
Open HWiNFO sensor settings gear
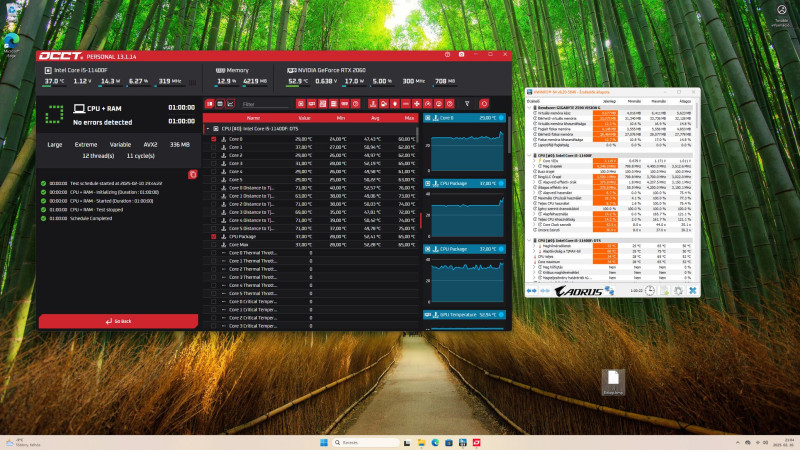pos(678,291)
